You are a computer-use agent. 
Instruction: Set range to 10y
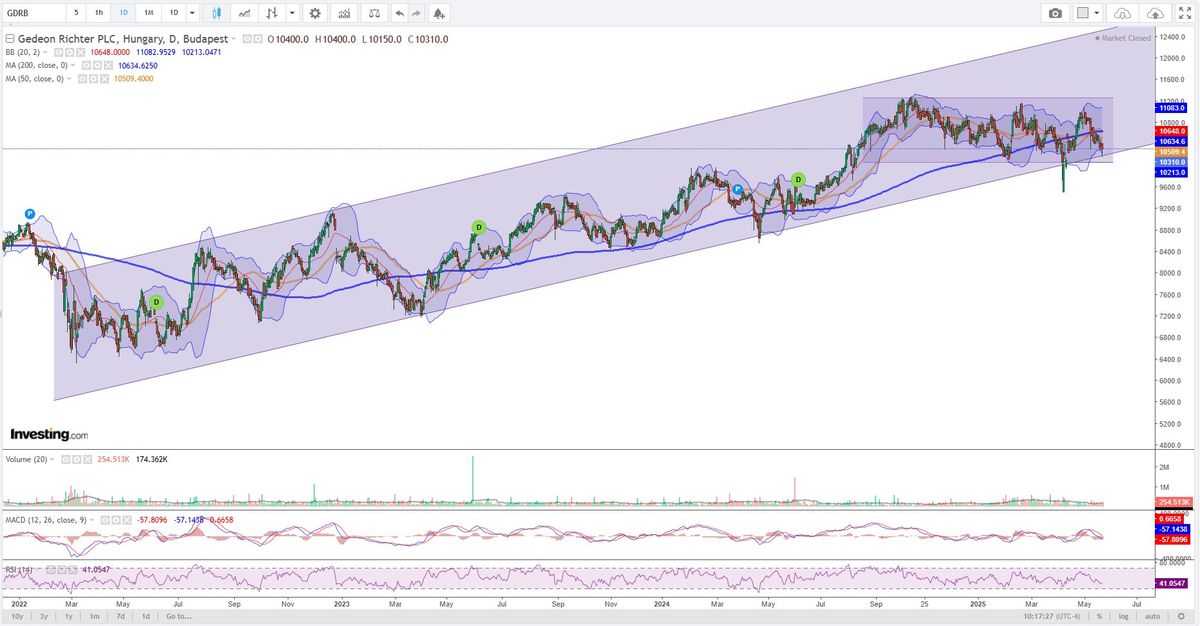pos(15,616)
